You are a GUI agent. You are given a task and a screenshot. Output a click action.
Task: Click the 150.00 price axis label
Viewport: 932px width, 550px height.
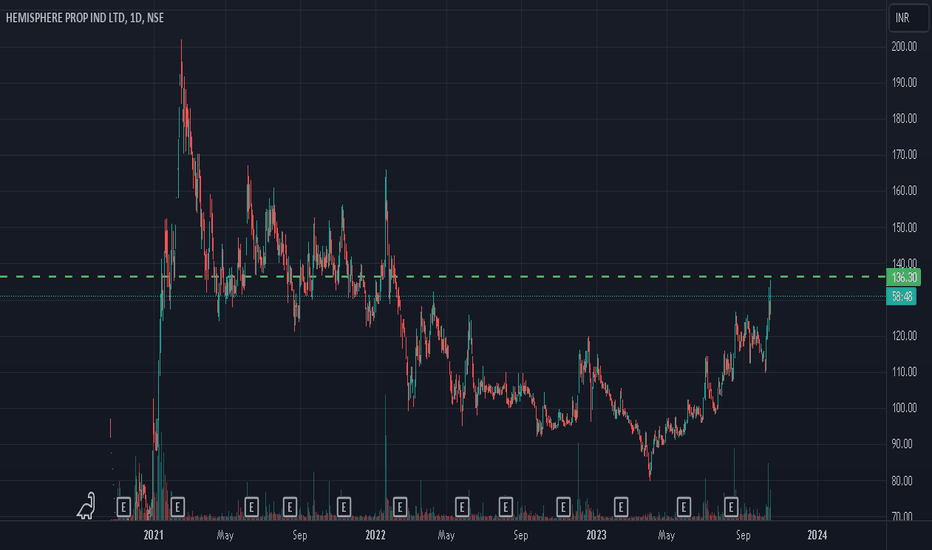904,228
